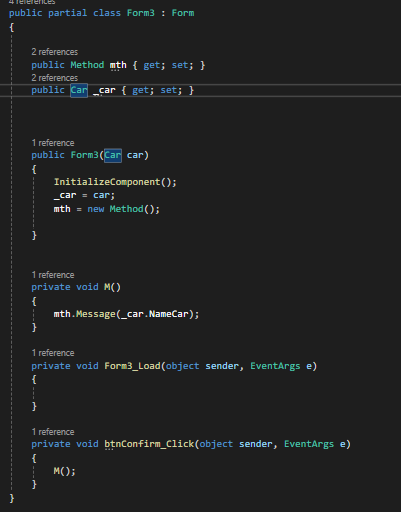Viewport: 401px width, 512px height.
Task: Click the "btnConfirm_Click" method name
Action: 149,444
